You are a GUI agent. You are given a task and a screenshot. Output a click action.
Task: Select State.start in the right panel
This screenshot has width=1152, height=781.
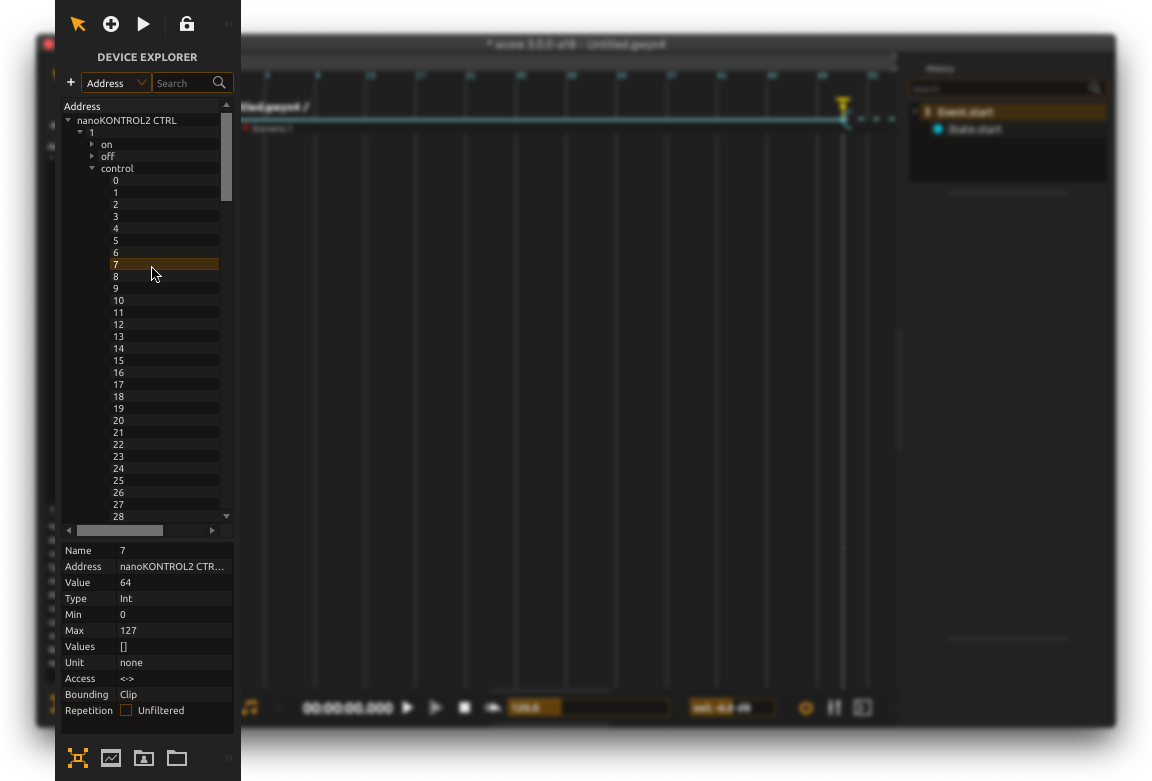(x=974, y=129)
